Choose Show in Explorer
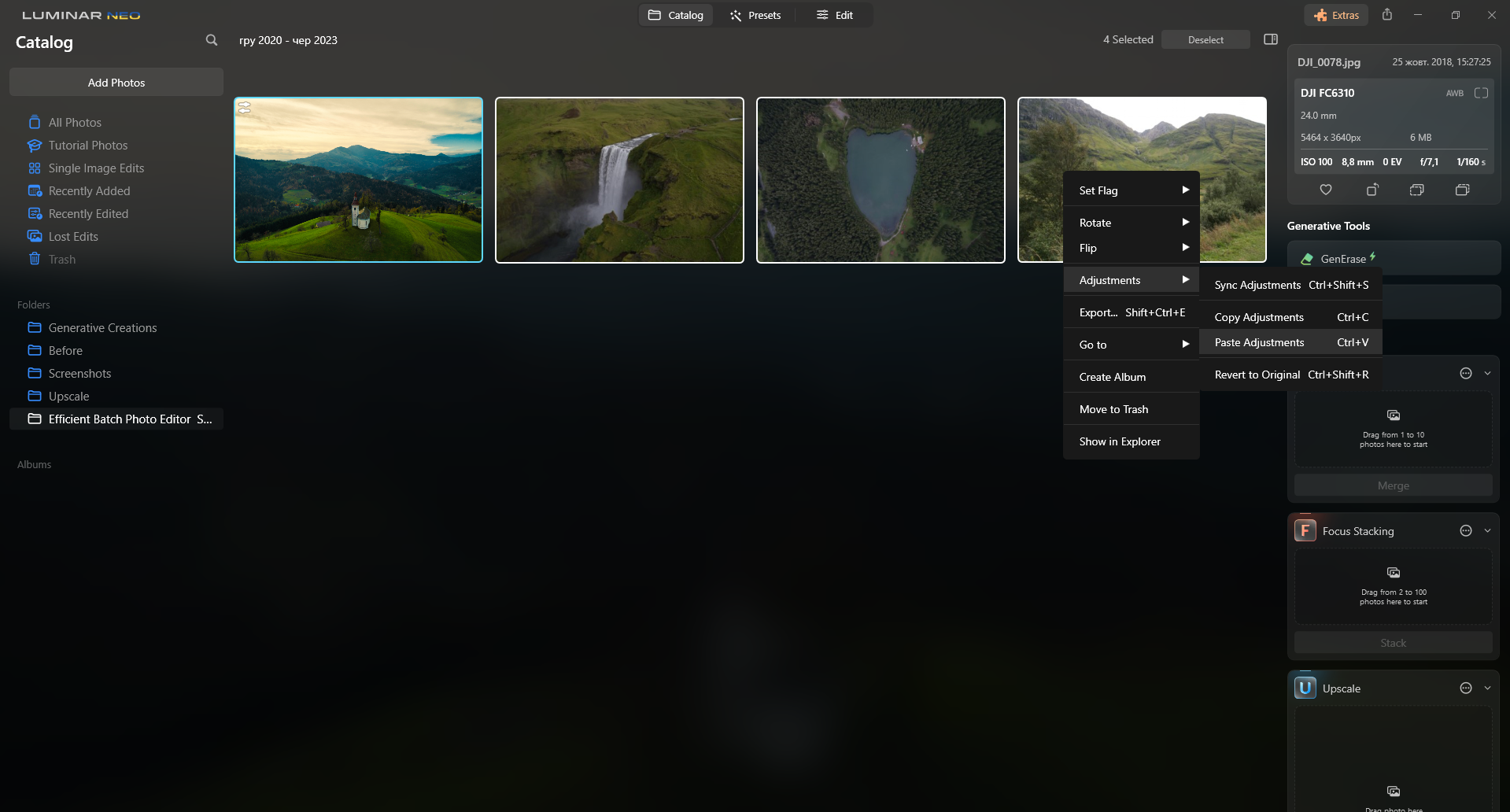Screen dimensions: 1510x812 1132,441
